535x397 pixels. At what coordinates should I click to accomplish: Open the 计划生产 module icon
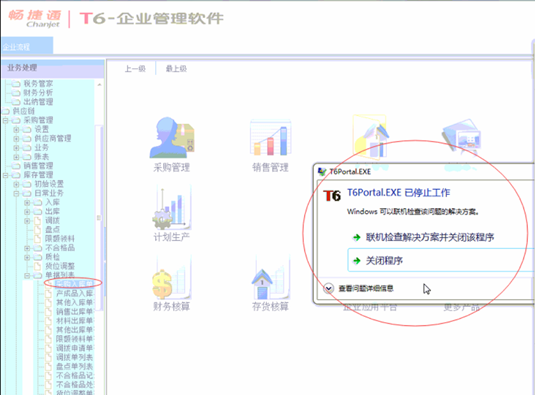(172, 207)
